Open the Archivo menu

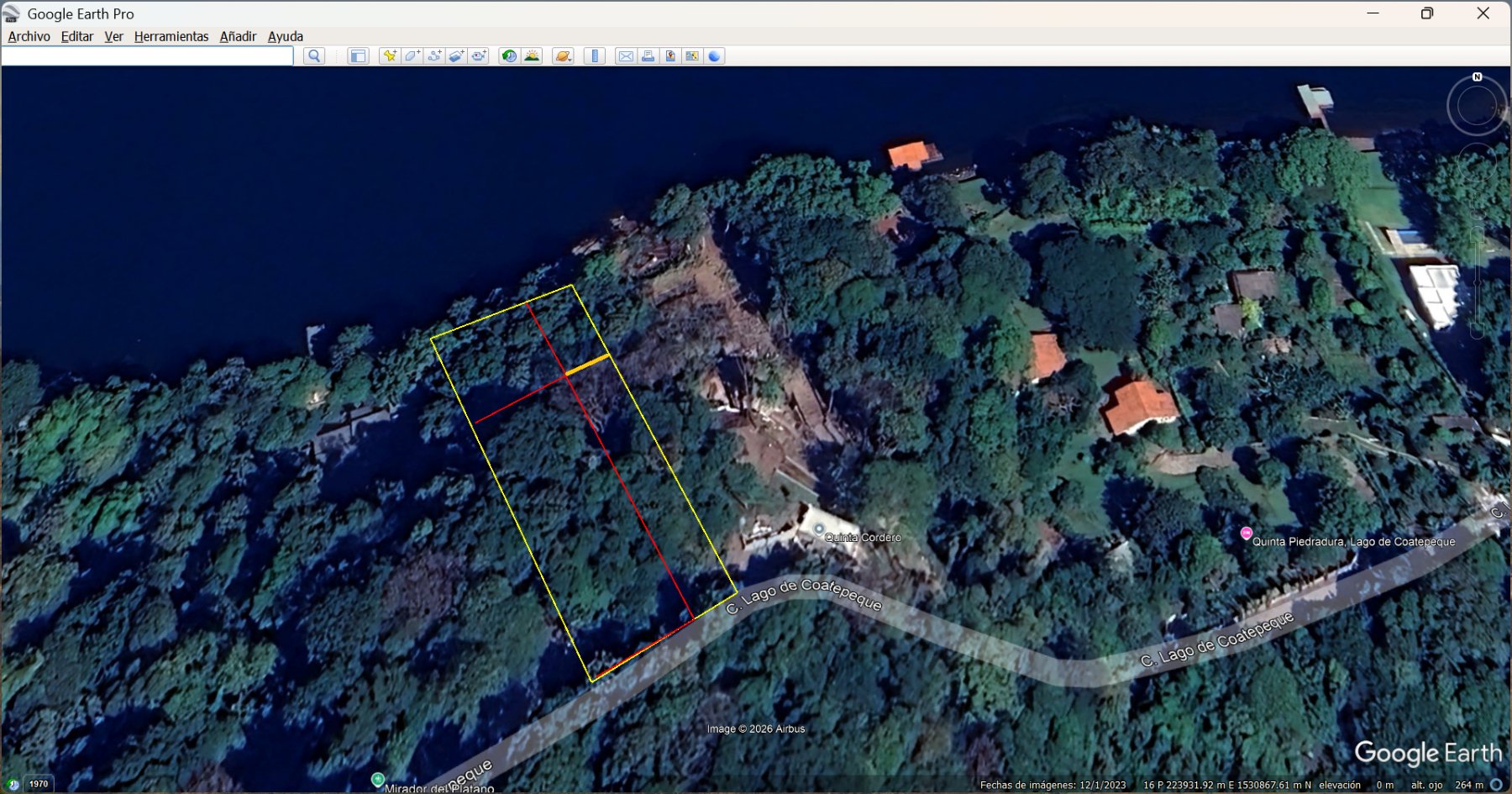(x=29, y=36)
